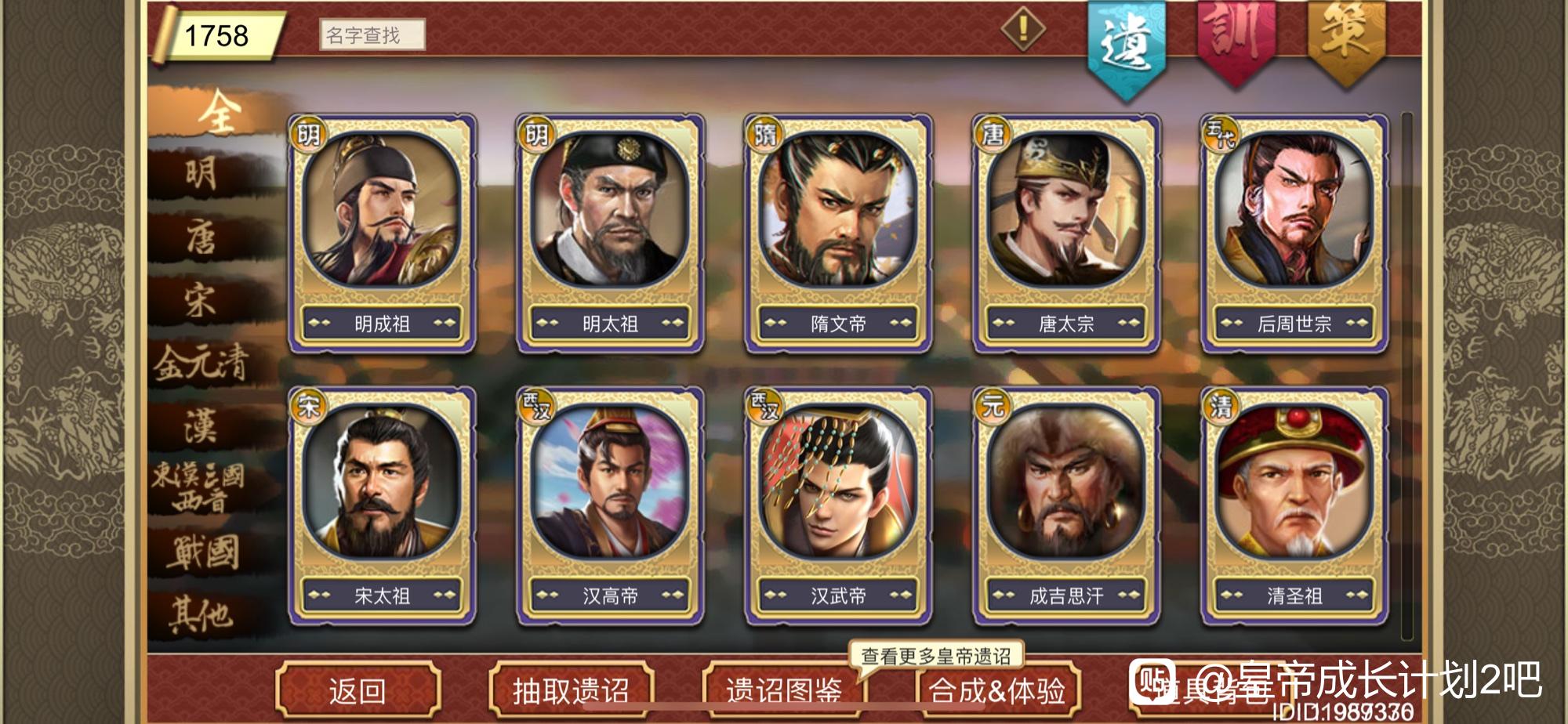Click the 隋 dynasty badge on 隋文帝
The width and height of the screenshot is (1568, 724).
pos(764,134)
